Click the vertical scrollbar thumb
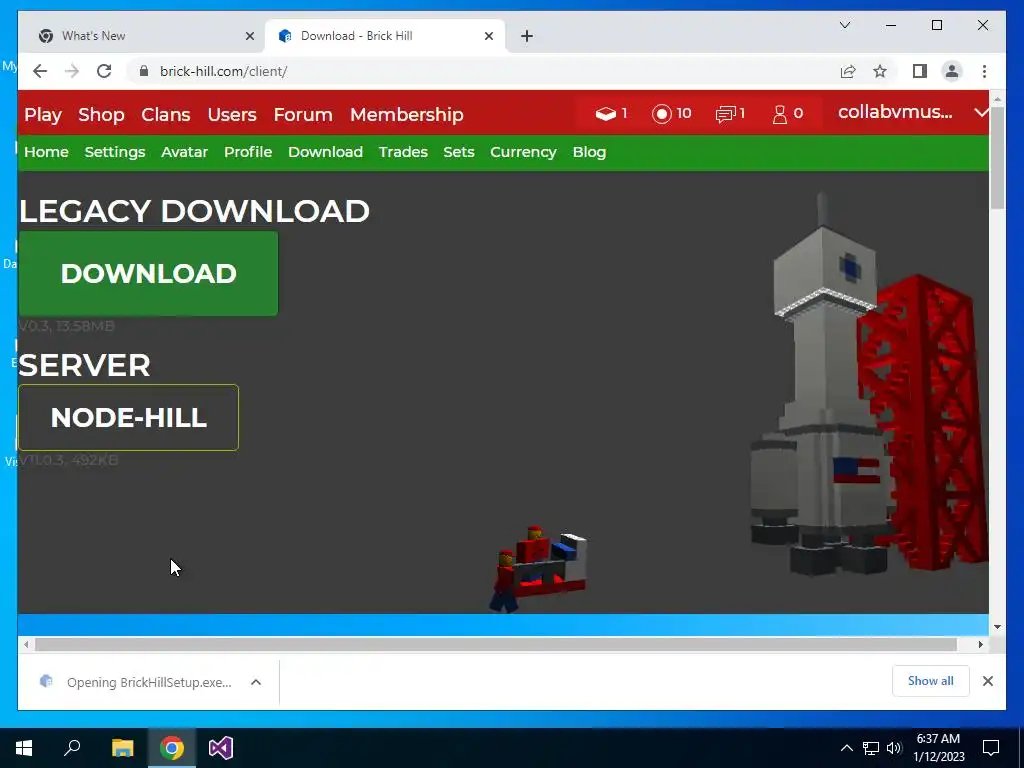 pyautogui.click(x=997, y=157)
